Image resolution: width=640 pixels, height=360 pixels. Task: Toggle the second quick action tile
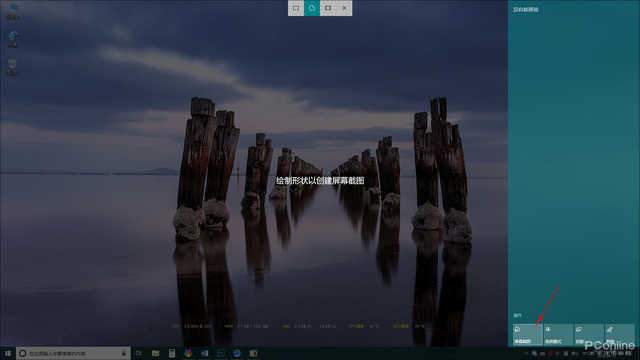click(558, 335)
